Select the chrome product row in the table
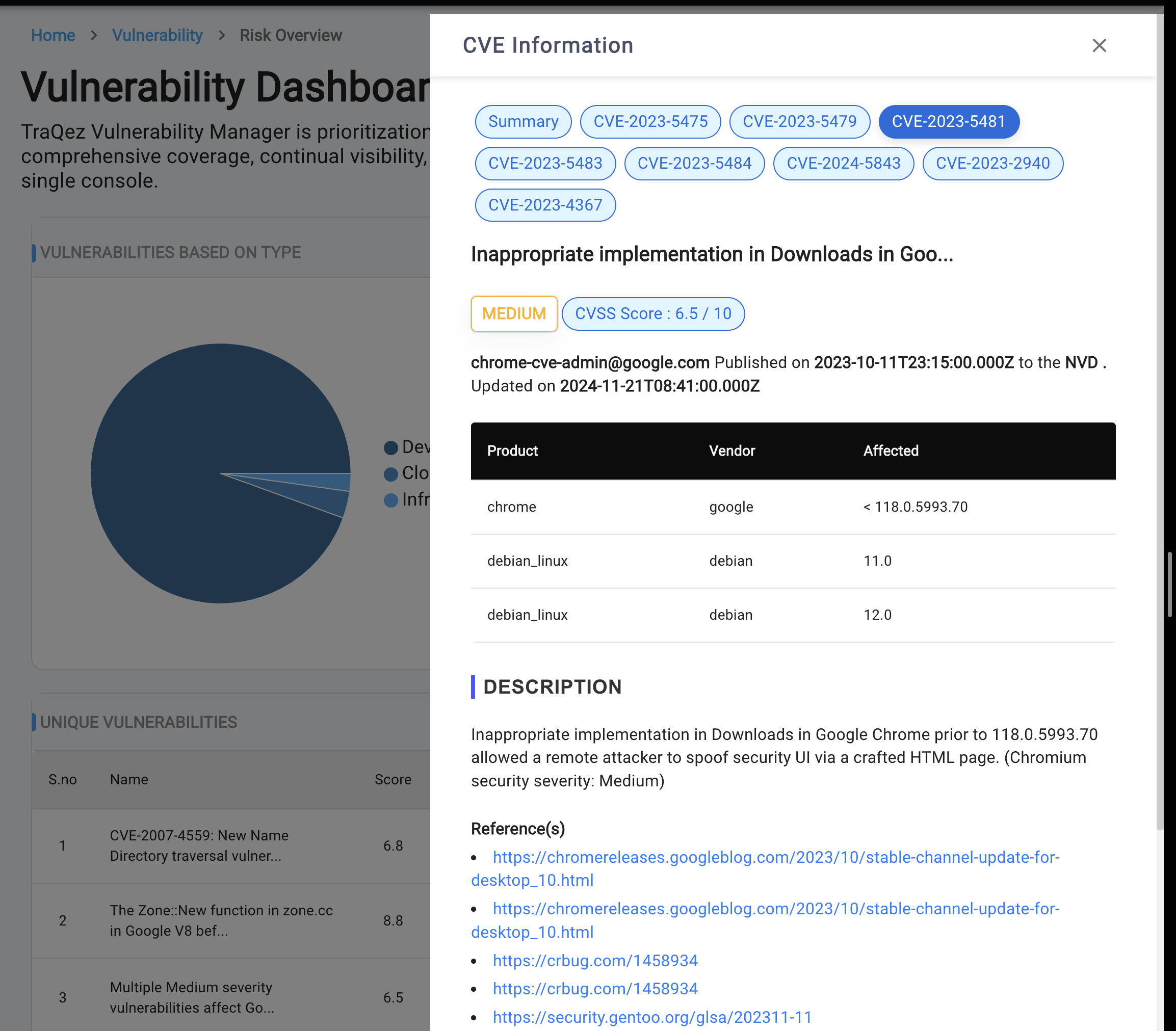Screen dimensions: 1176x1031 coord(690,507)
